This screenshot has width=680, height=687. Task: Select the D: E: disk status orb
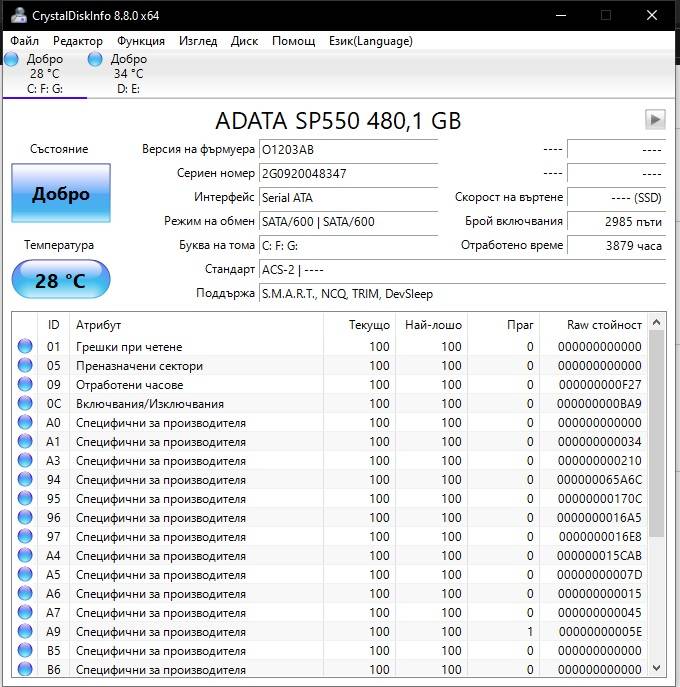pyautogui.click(x=95, y=59)
